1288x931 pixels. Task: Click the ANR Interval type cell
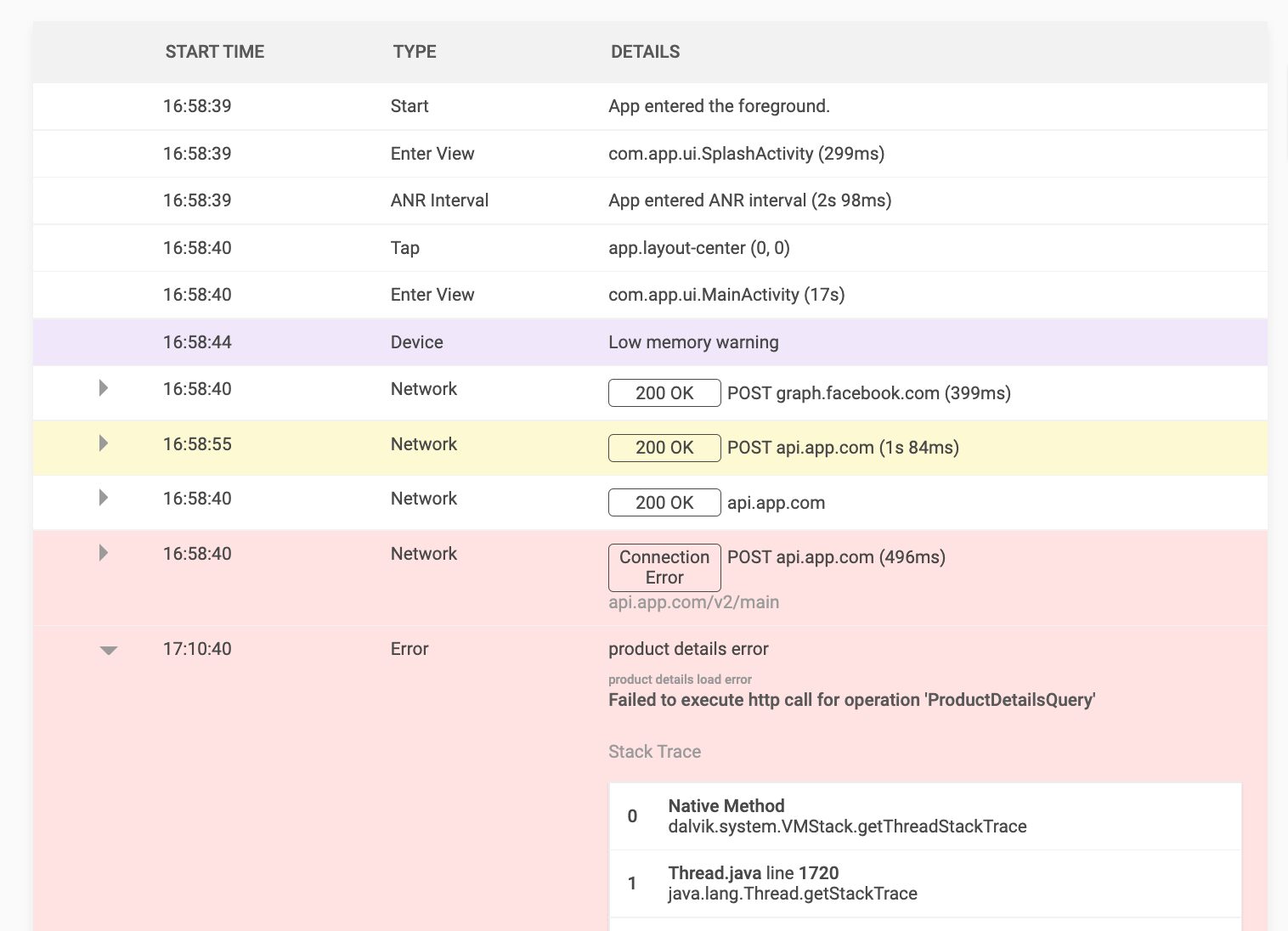(440, 200)
